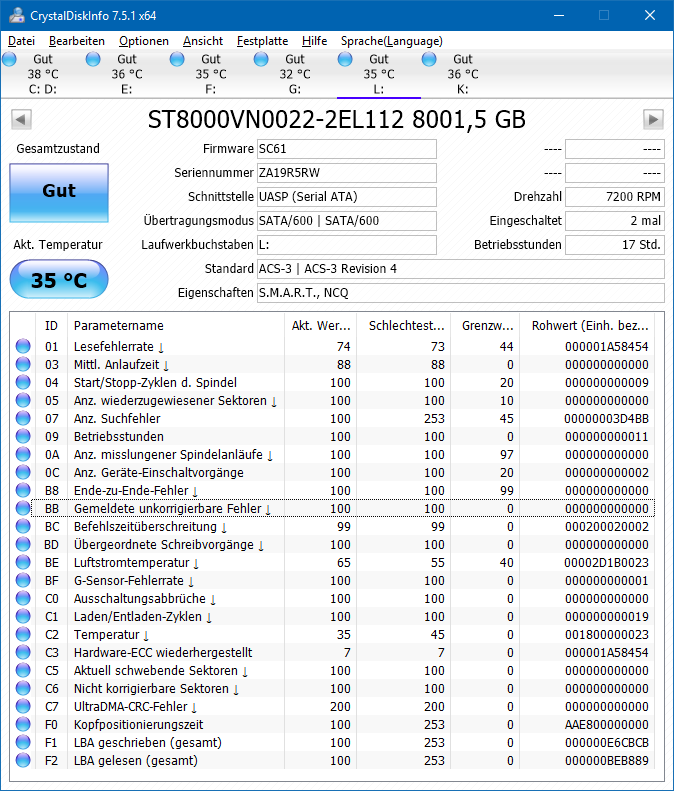
Task: Select the Gemeldete unkorrigierbare Fehler row
Action: click(x=343, y=508)
